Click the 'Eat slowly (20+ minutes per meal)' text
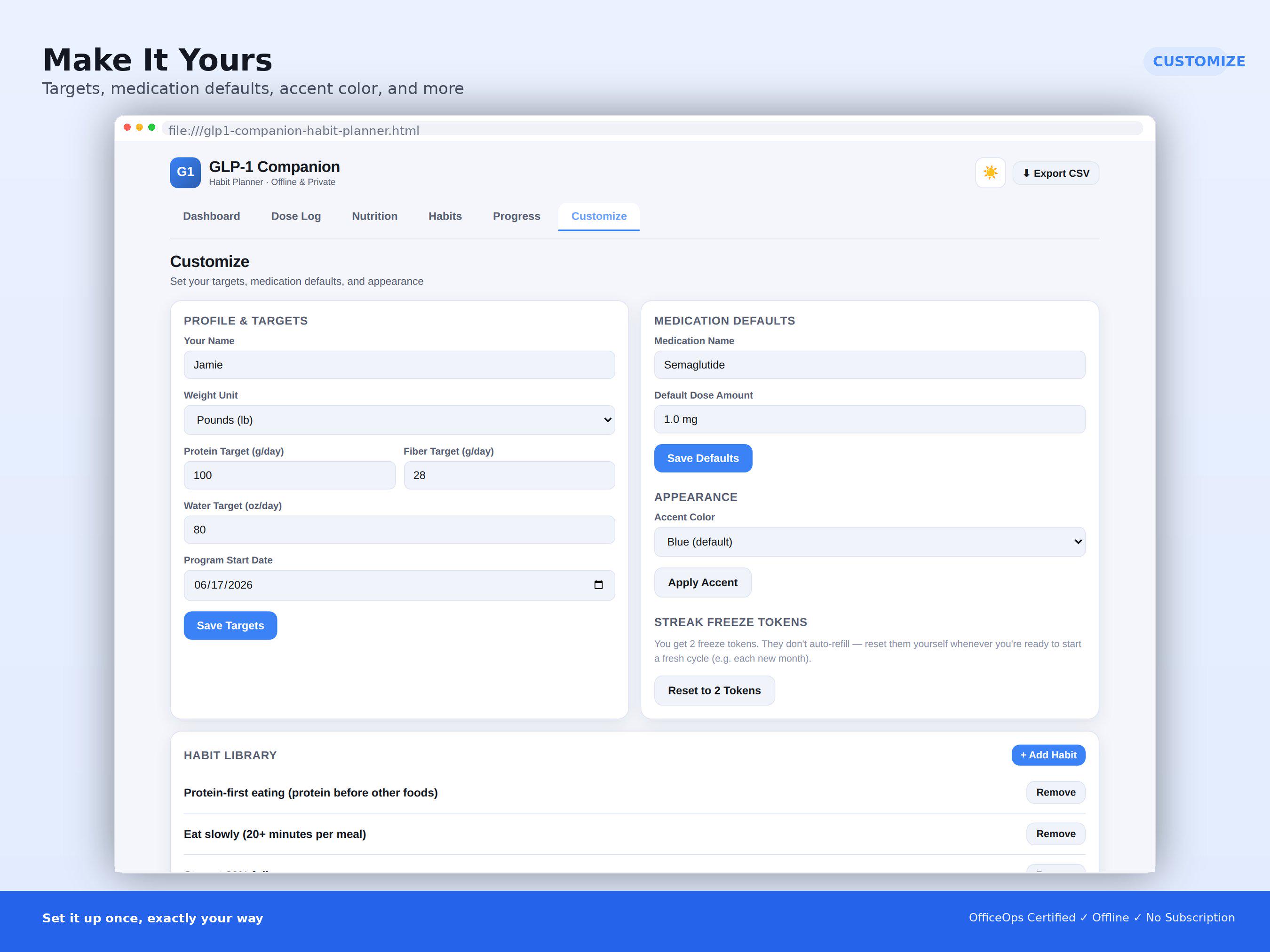The image size is (1270, 952). [274, 834]
